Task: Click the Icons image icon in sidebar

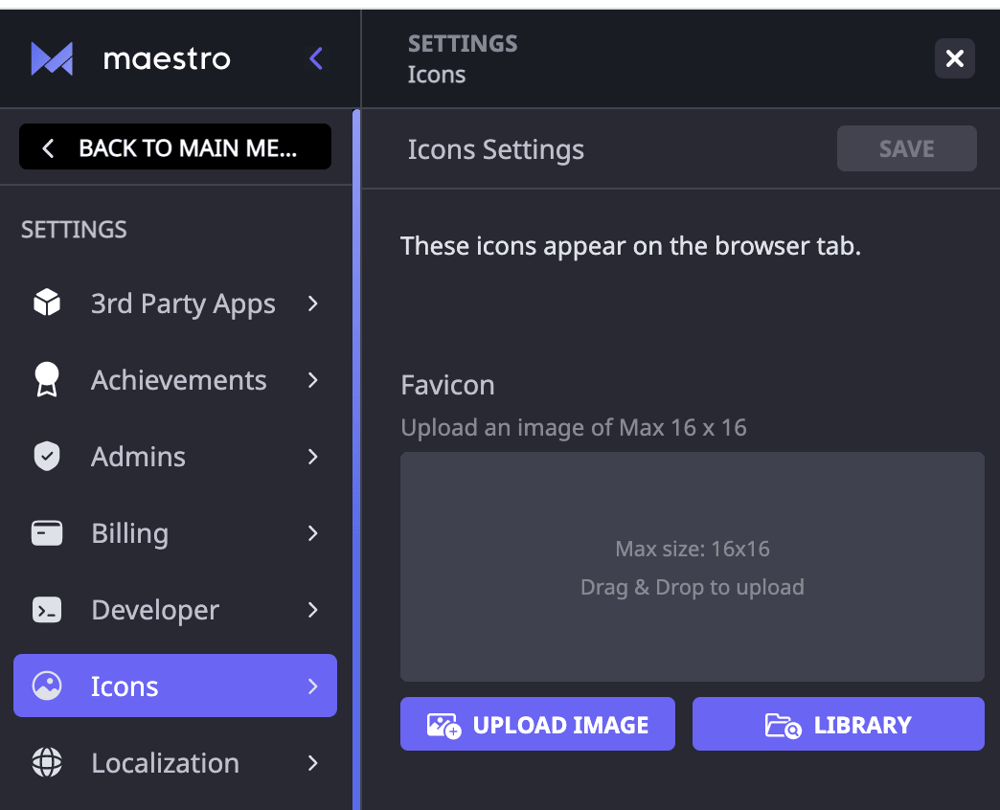Action: [47, 686]
